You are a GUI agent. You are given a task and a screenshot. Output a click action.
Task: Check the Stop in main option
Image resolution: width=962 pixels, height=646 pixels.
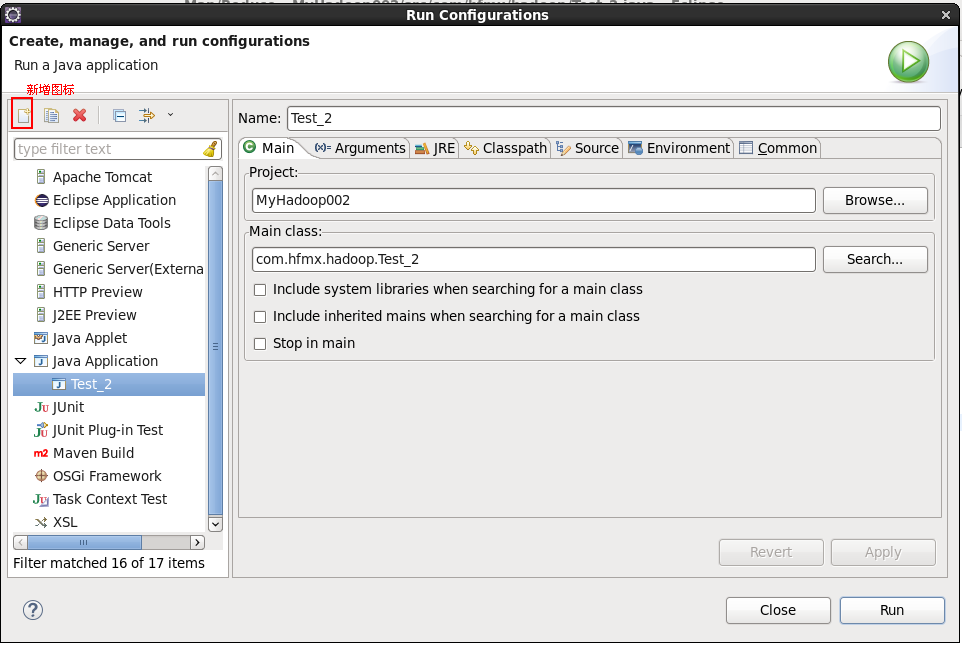[260, 344]
